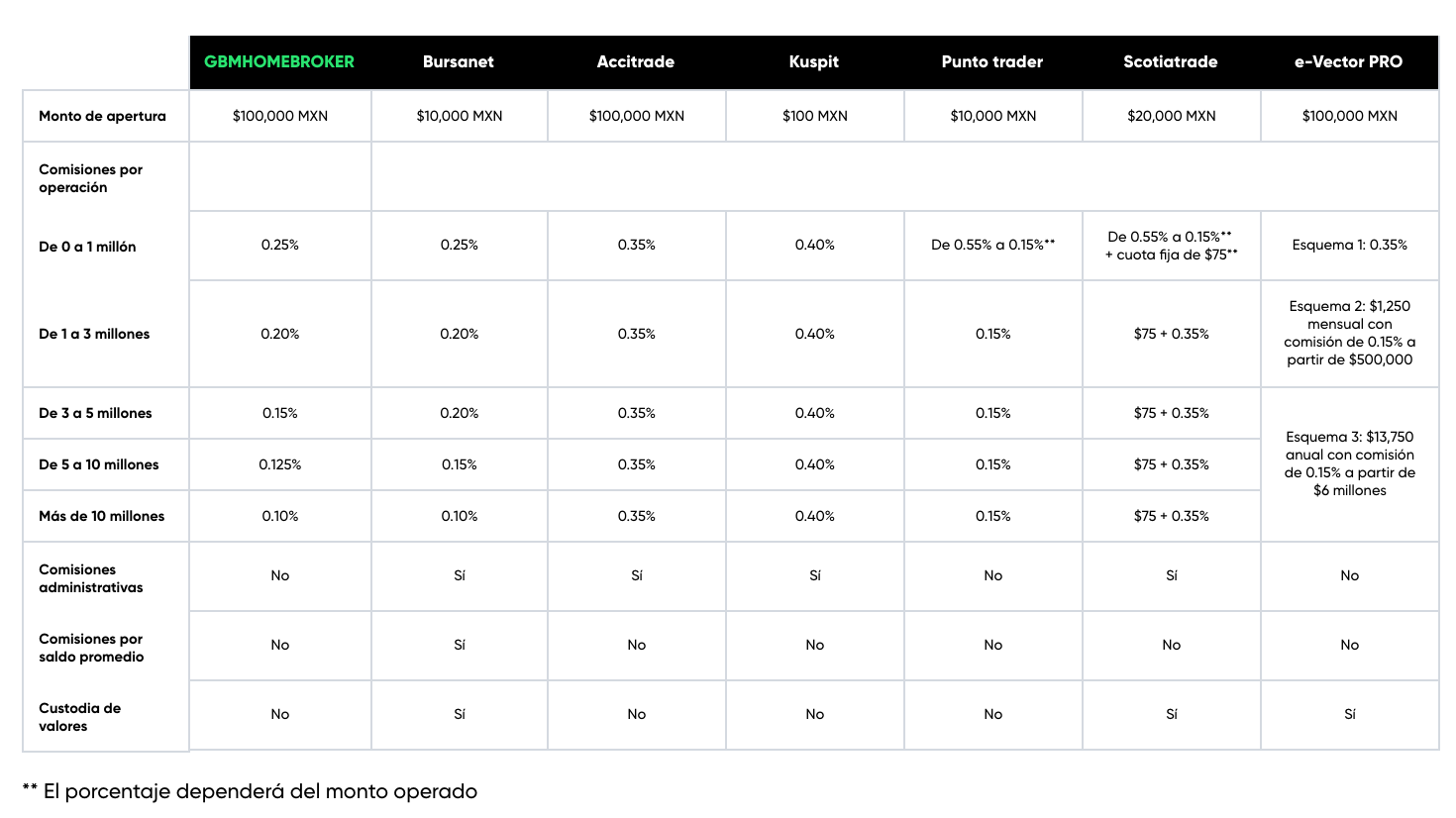Select the Esquema 2 monthly fee cell
The image size is (1456, 818).
1350,333
